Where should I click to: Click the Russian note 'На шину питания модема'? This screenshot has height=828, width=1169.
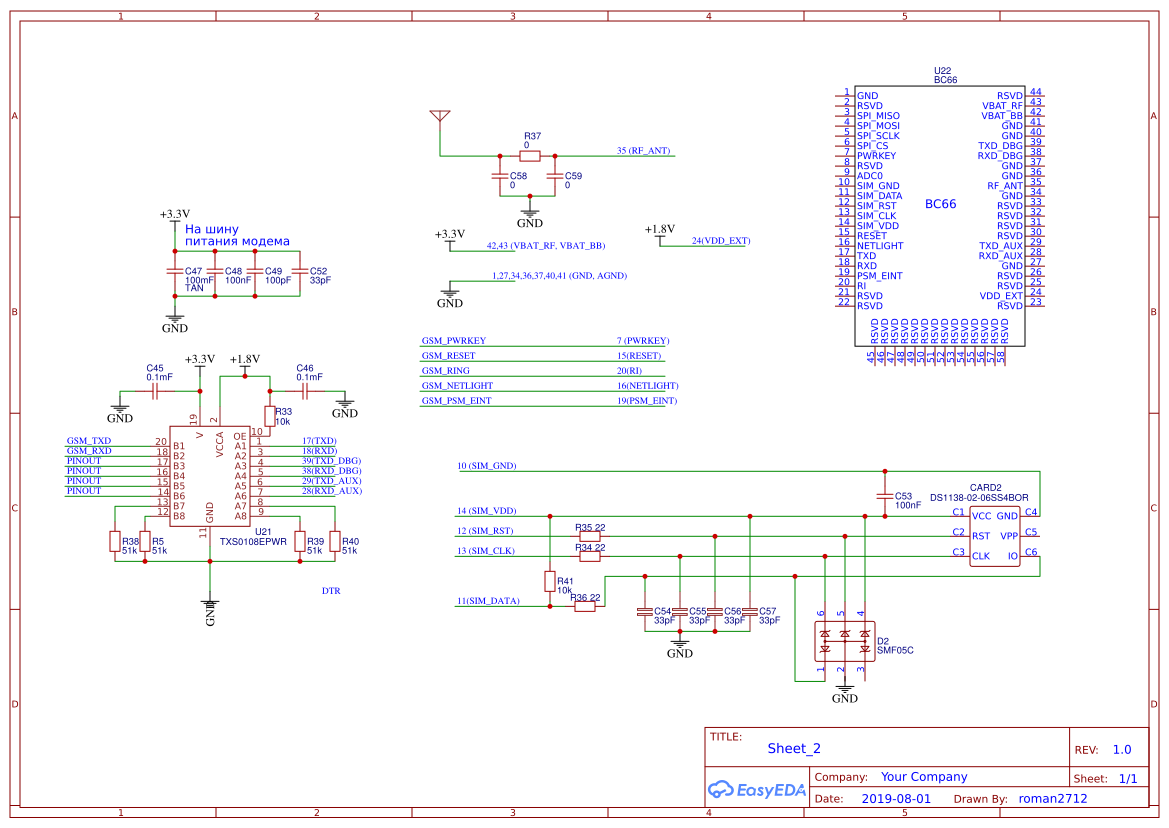(x=237, y=236)
